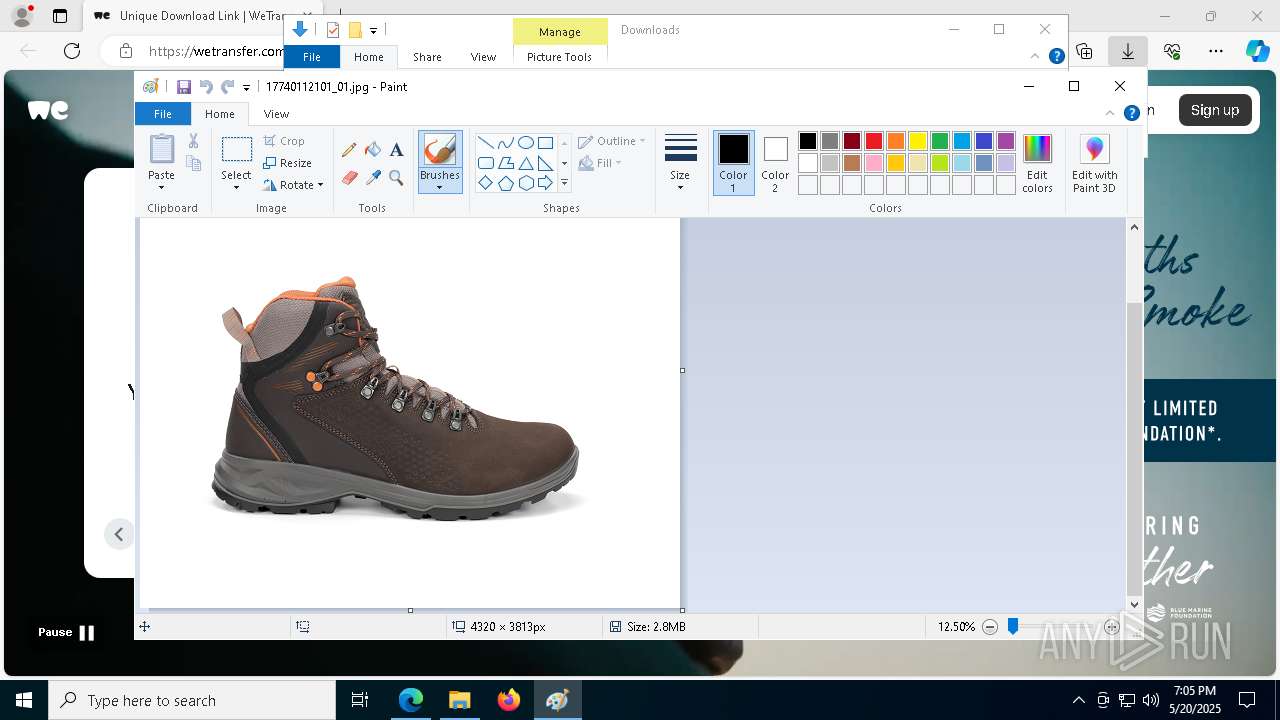Click Paint vertical scrollbar down arrow

[x=1134, y=604]
